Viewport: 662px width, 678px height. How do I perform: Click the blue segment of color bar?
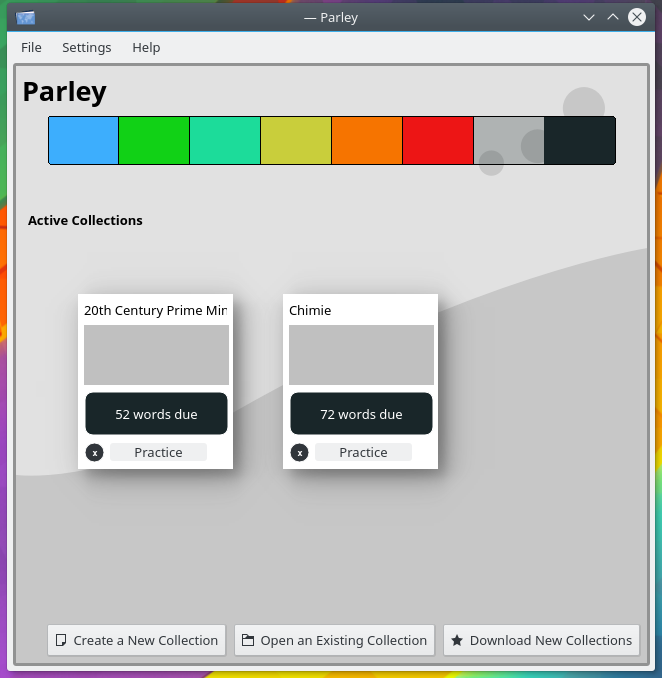point(84,140)
